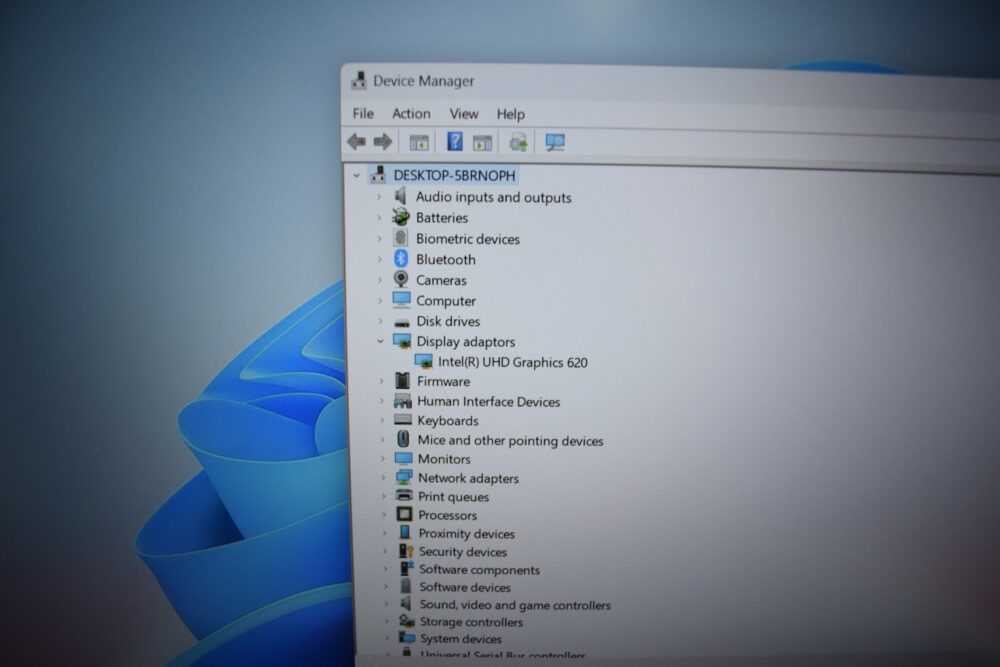Expand the Disk drives chevron
The height and width of the screenshot is (667, 1000).
tap(381, 321)
